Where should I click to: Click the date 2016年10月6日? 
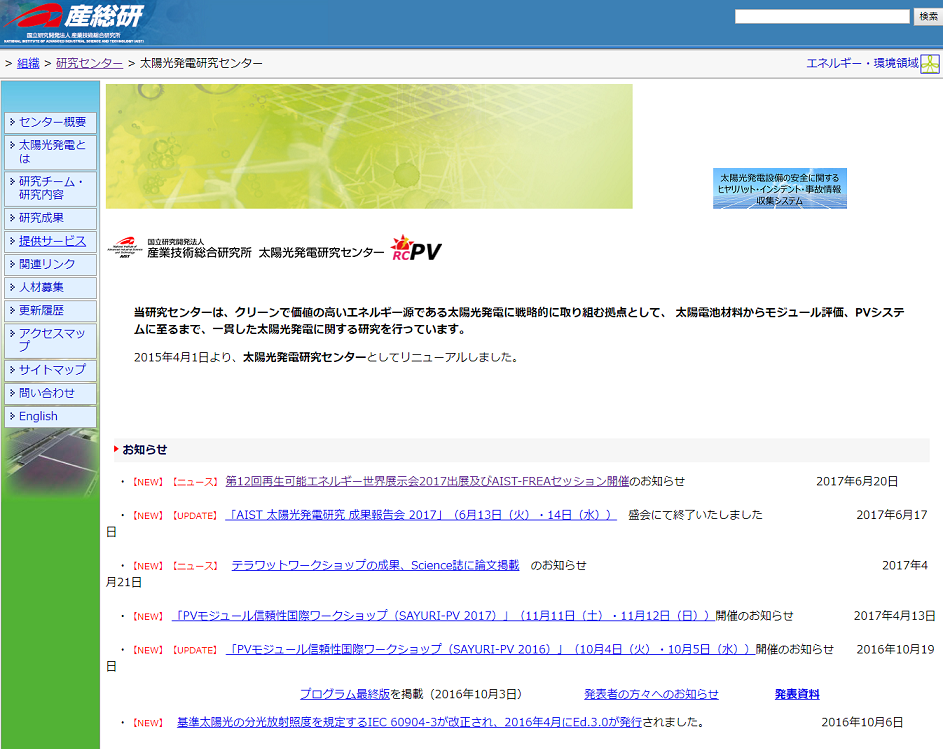(x=862, y=722)
